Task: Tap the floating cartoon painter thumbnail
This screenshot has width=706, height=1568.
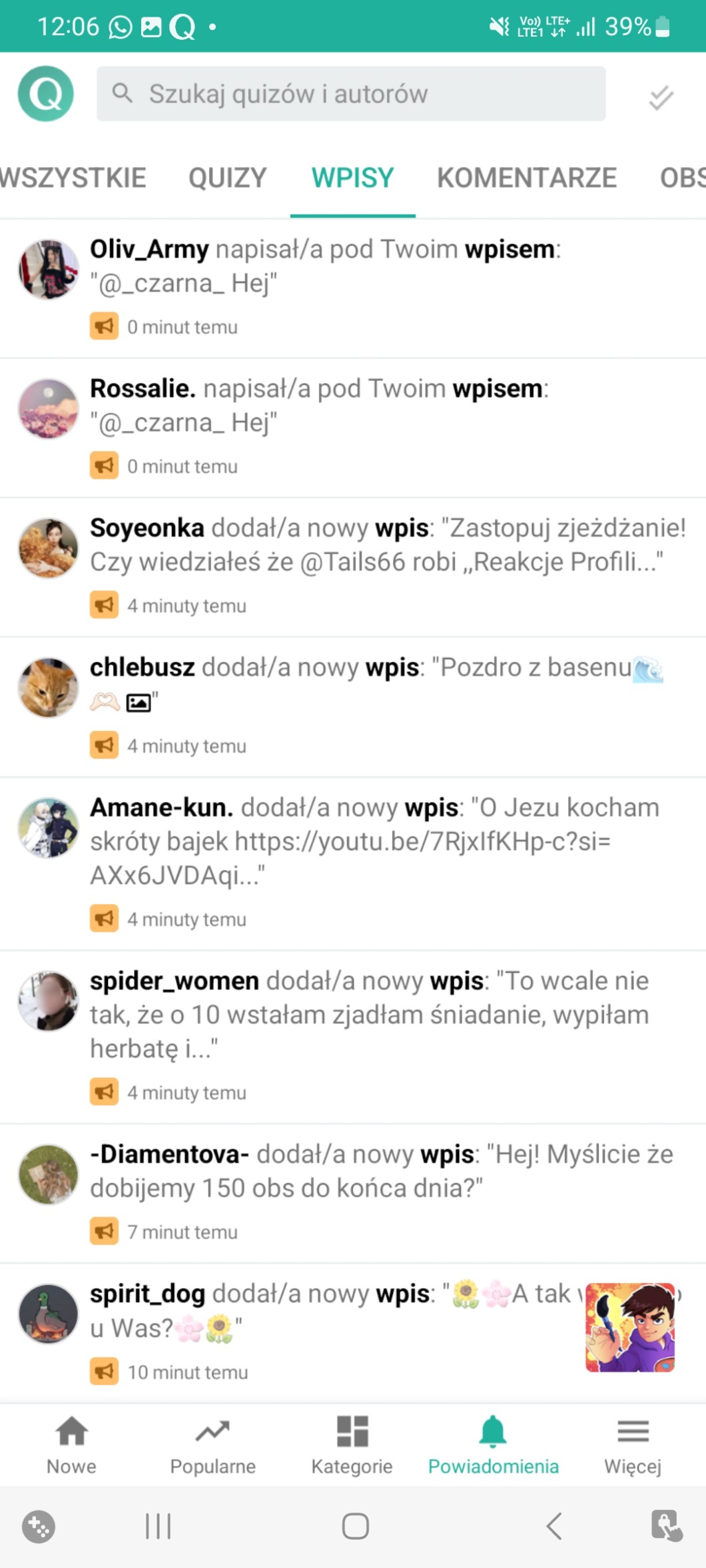Action: (x=630, y=1328)
